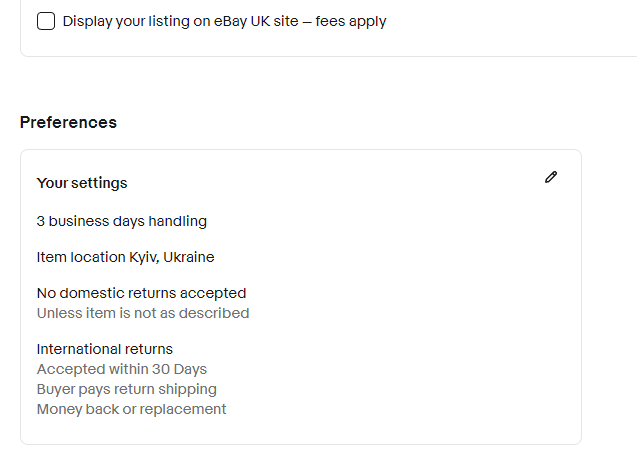Click the words 'fees apply' beside the checkbox
The width and height of the screenshot is (637, 474).
click(x=351, y=21)
